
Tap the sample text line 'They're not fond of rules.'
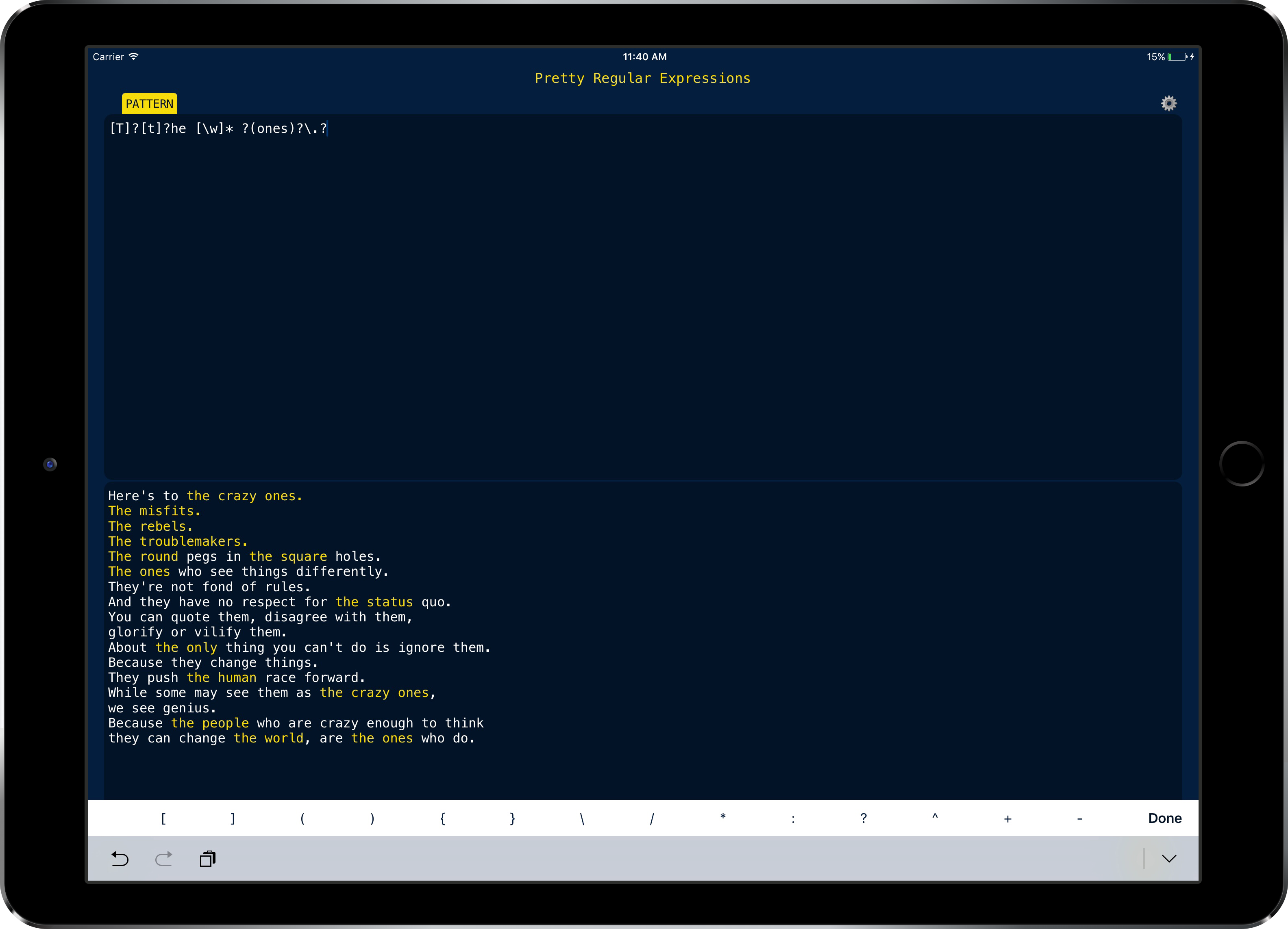209,587
